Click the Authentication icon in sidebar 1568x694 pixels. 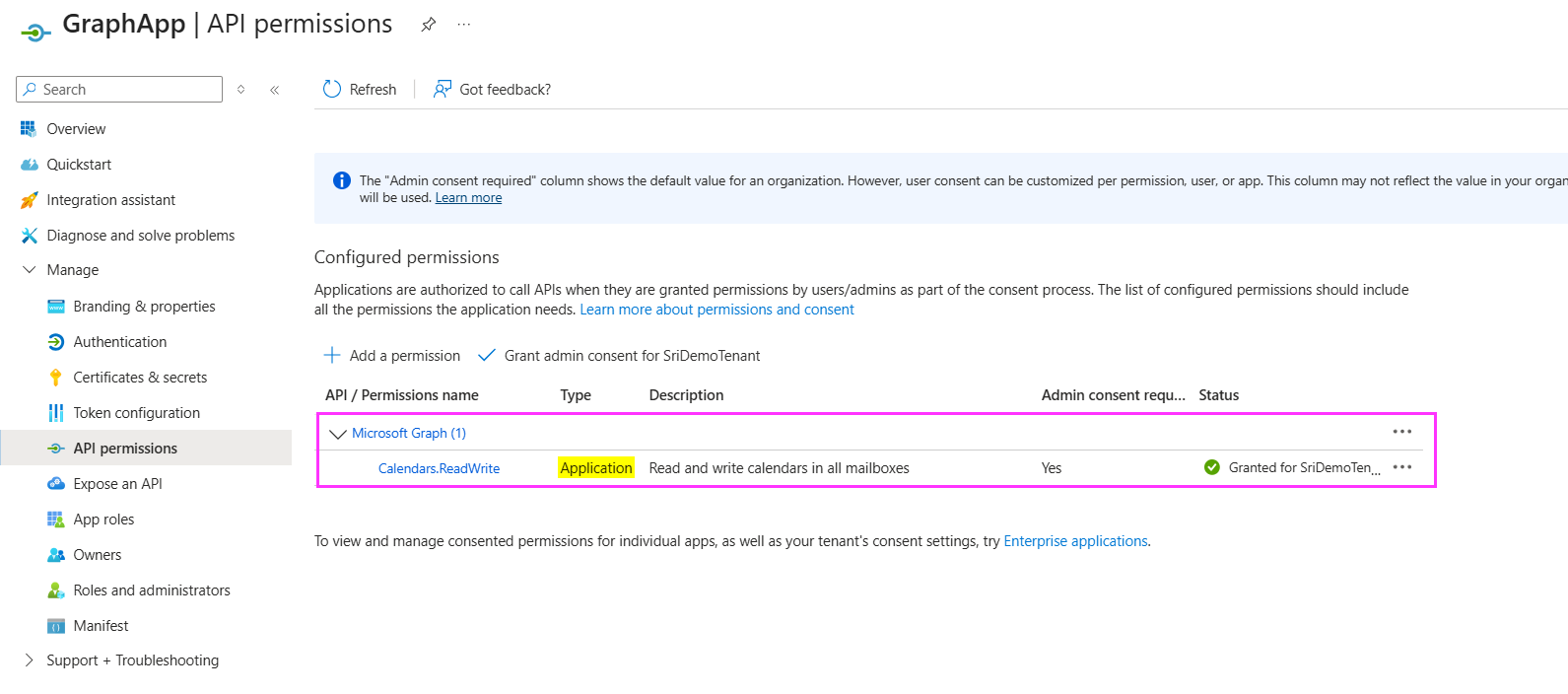point(56,342)
